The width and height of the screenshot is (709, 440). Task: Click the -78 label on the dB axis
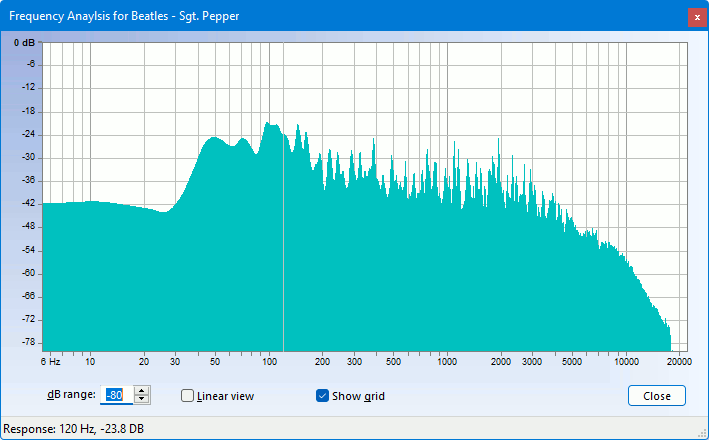tap(29, 342)
